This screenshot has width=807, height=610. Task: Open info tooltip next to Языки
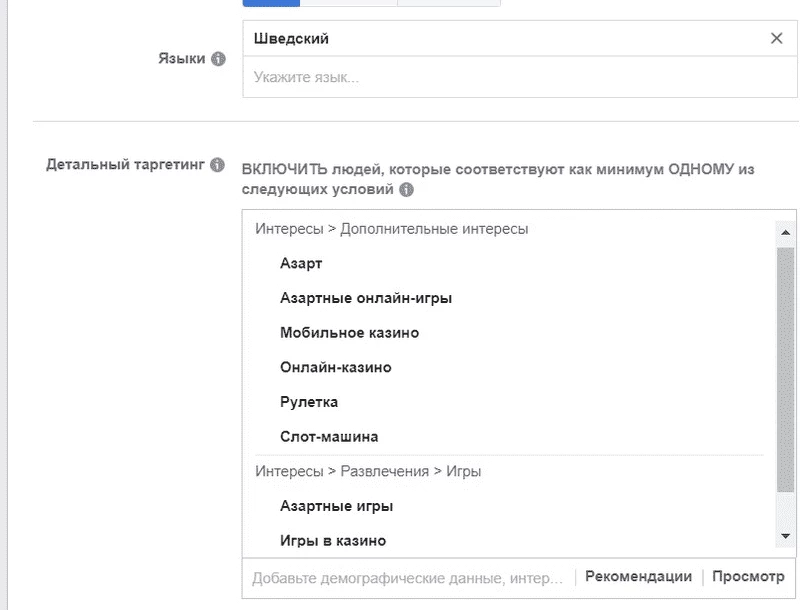[218, 59]
